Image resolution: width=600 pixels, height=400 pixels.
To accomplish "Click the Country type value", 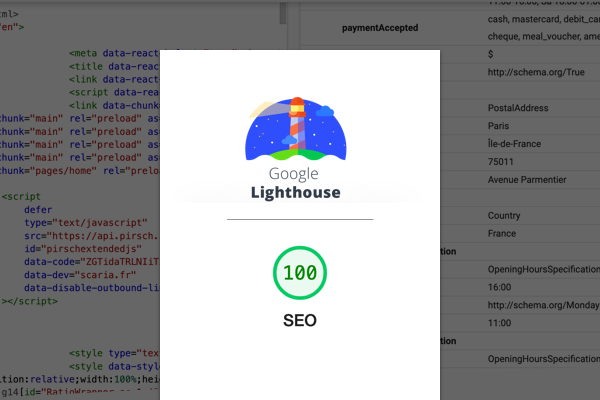I will [x=504, y=216].
